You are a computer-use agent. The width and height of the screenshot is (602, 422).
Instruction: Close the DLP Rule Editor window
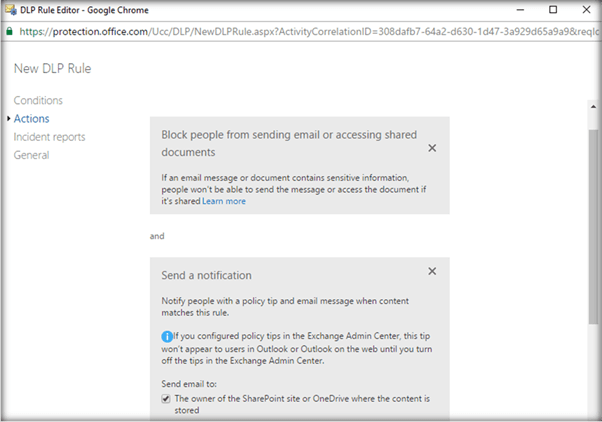click(x=586, y=10)
